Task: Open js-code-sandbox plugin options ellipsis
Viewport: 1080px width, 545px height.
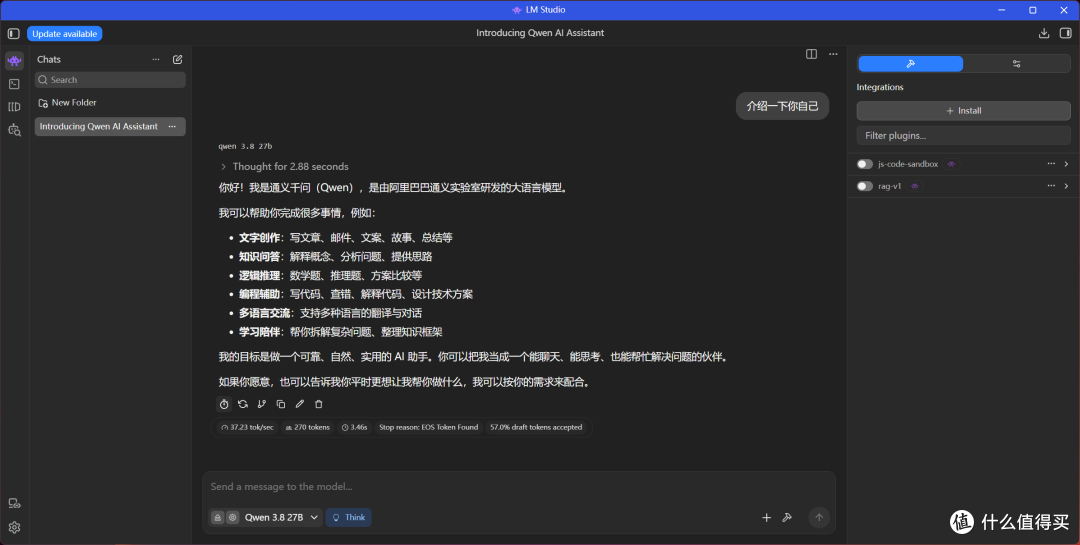Action: 1051,164
